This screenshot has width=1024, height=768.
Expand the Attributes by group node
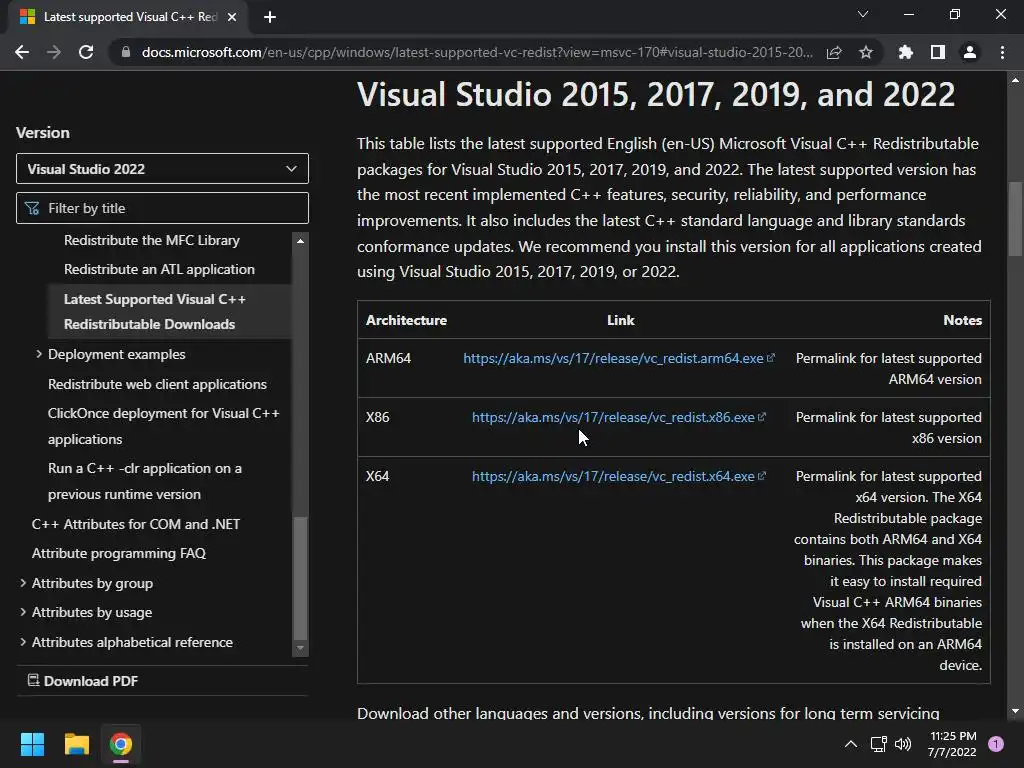coord(23,583)
